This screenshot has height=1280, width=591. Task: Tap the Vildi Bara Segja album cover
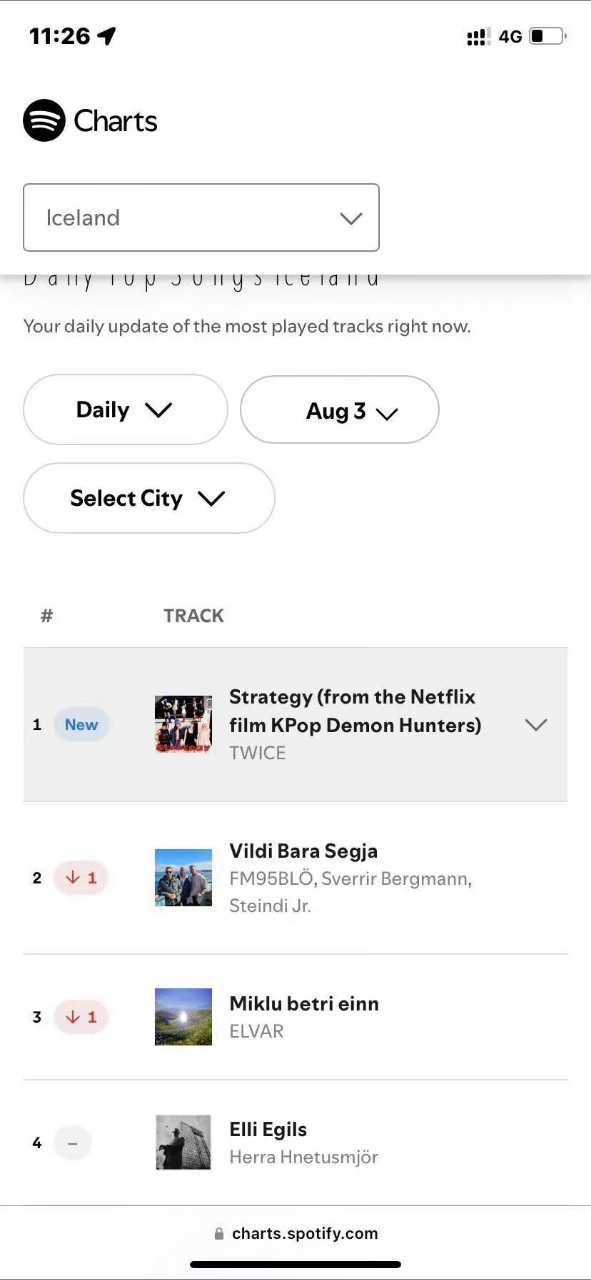[183, 878]
